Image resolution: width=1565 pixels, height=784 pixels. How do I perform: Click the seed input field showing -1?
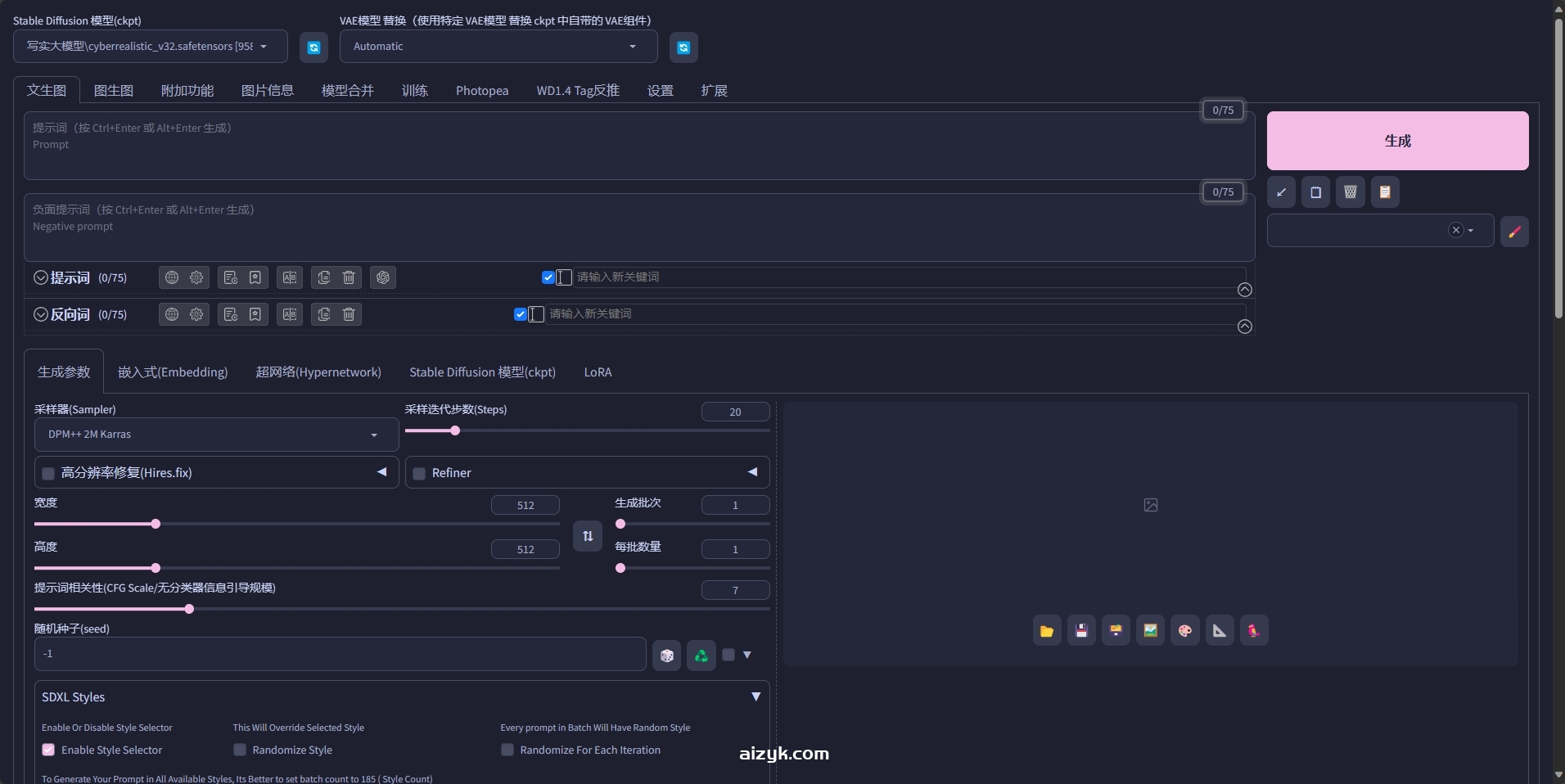[340, 654]
